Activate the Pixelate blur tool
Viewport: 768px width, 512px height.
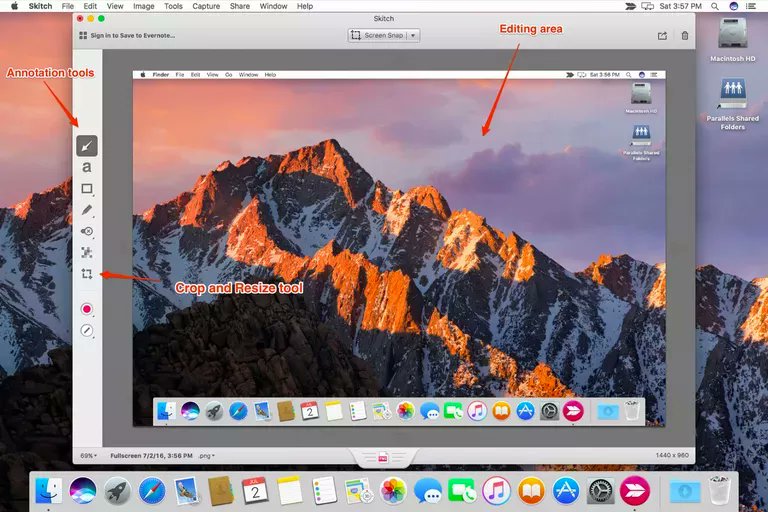(87, 252)
